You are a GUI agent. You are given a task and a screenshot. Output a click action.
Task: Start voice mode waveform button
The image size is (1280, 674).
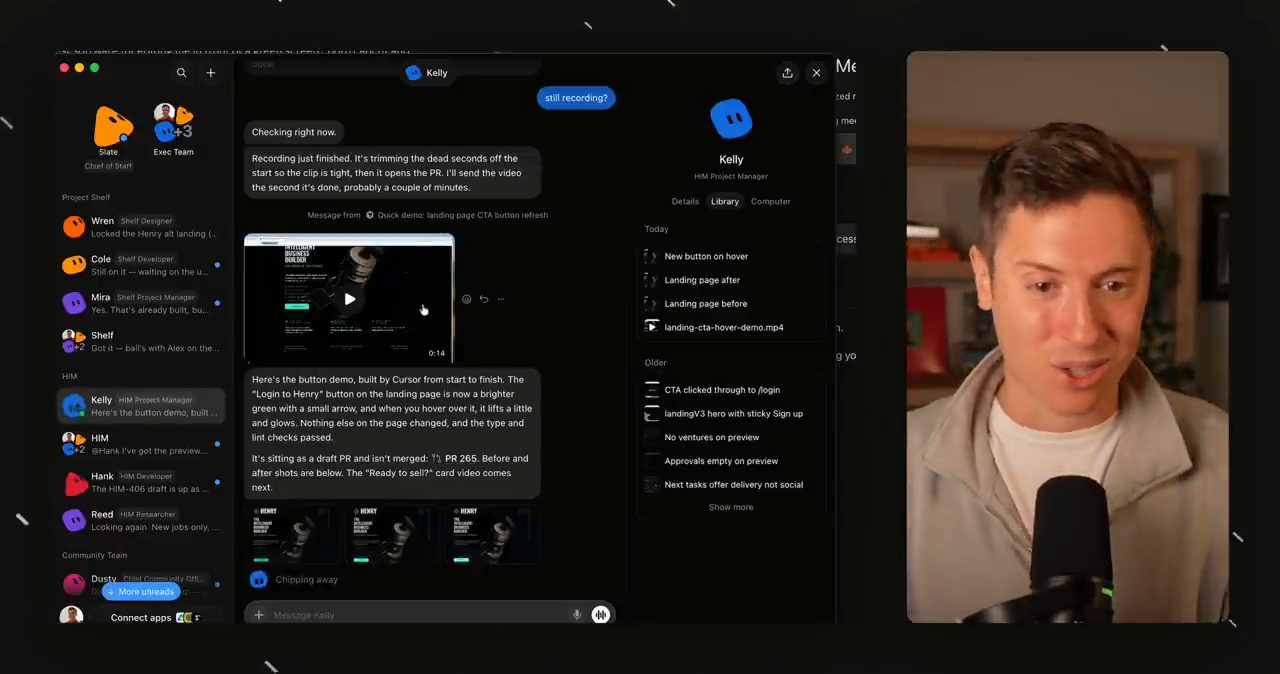click(601, 615)
